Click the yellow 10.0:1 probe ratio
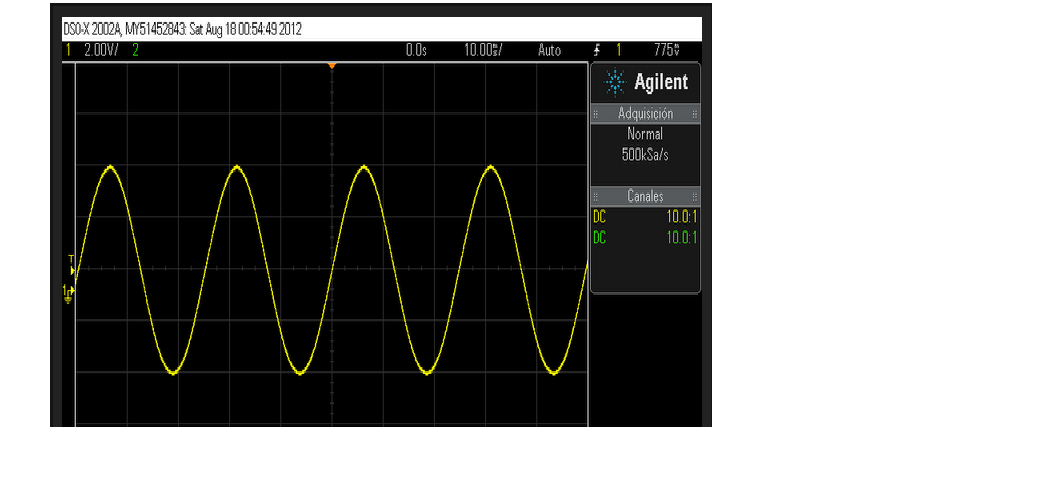This screenshot has height=500, width=1040. point(682,217)
